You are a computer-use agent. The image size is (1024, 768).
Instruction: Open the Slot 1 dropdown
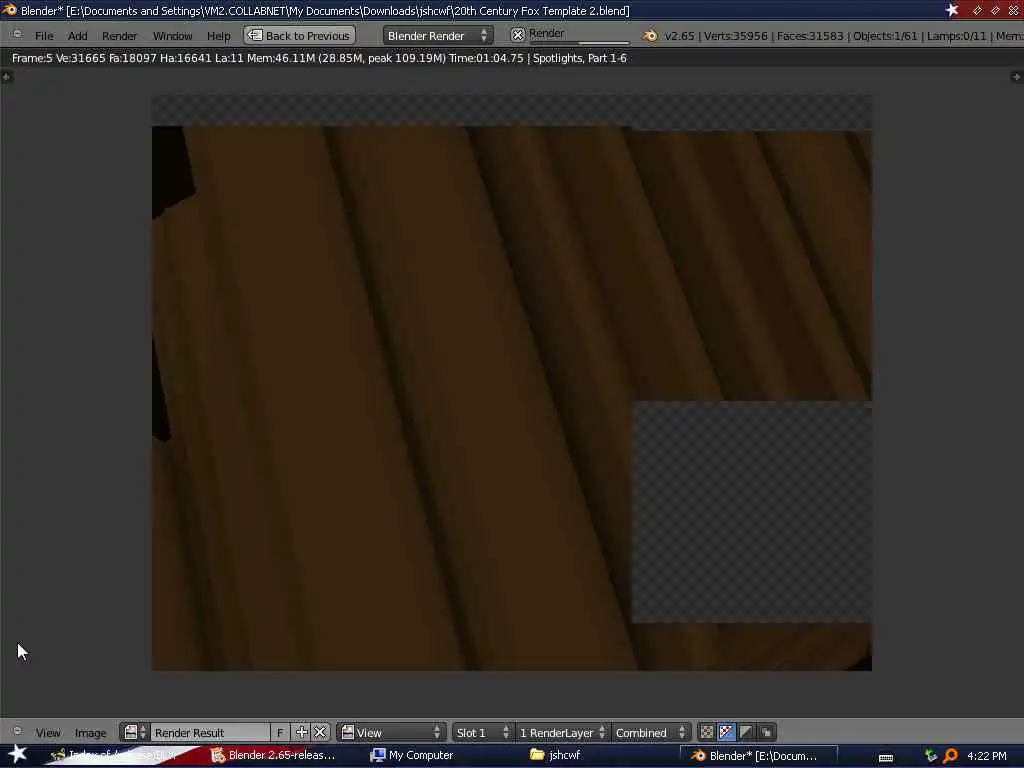[482, 732]
